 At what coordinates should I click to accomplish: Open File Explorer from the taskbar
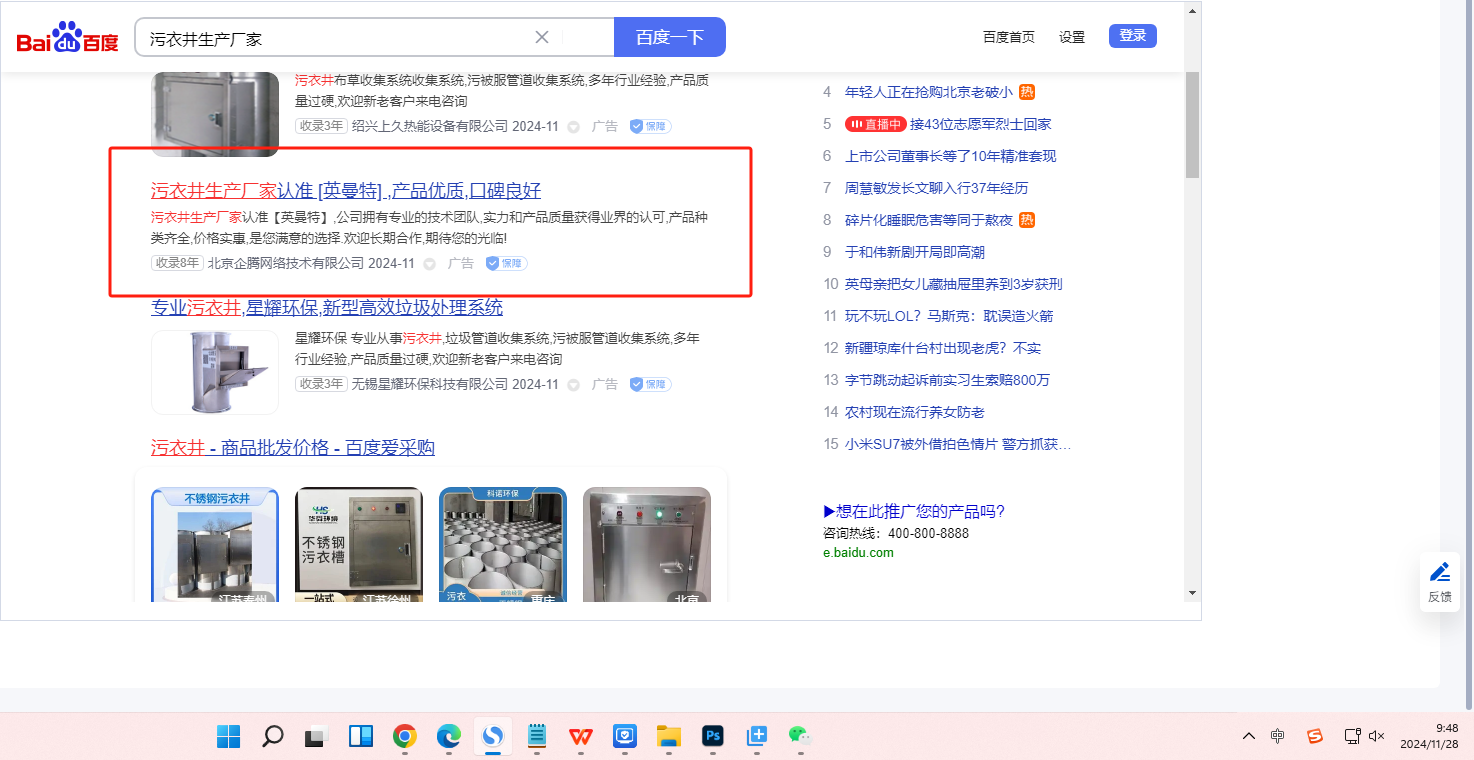click(669, 737)
